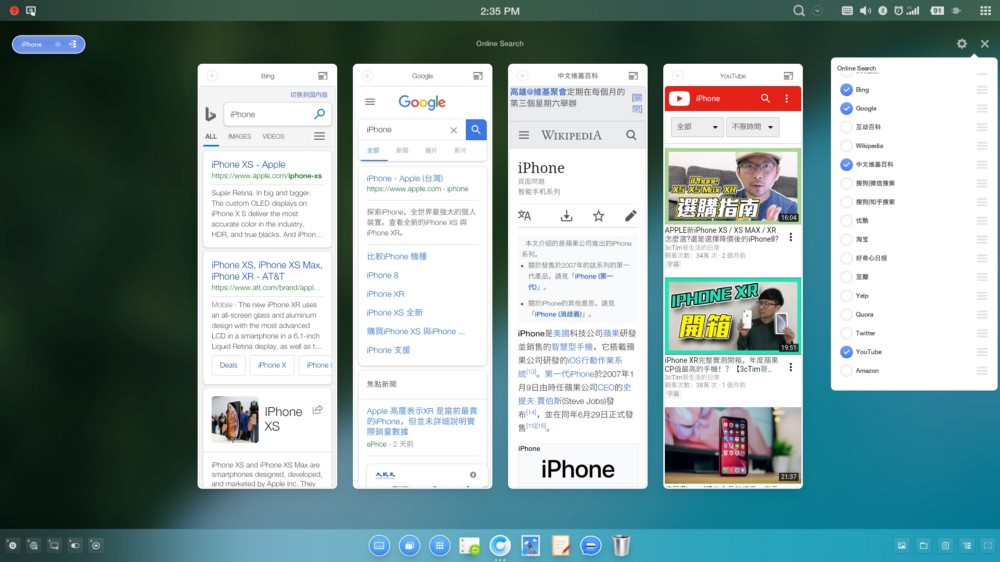Click the Bing search magnifier icon

tap(320, 115)
